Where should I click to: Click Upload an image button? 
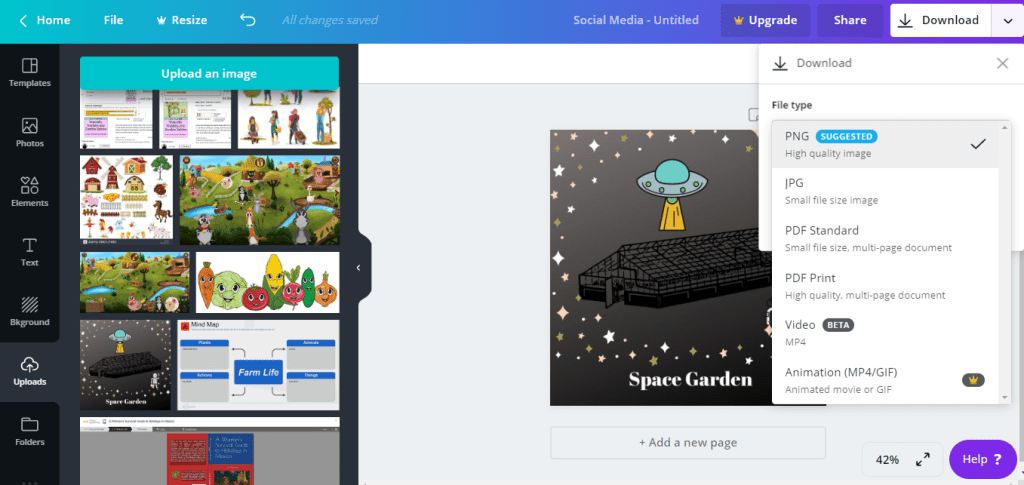click(x=209, y=73)
